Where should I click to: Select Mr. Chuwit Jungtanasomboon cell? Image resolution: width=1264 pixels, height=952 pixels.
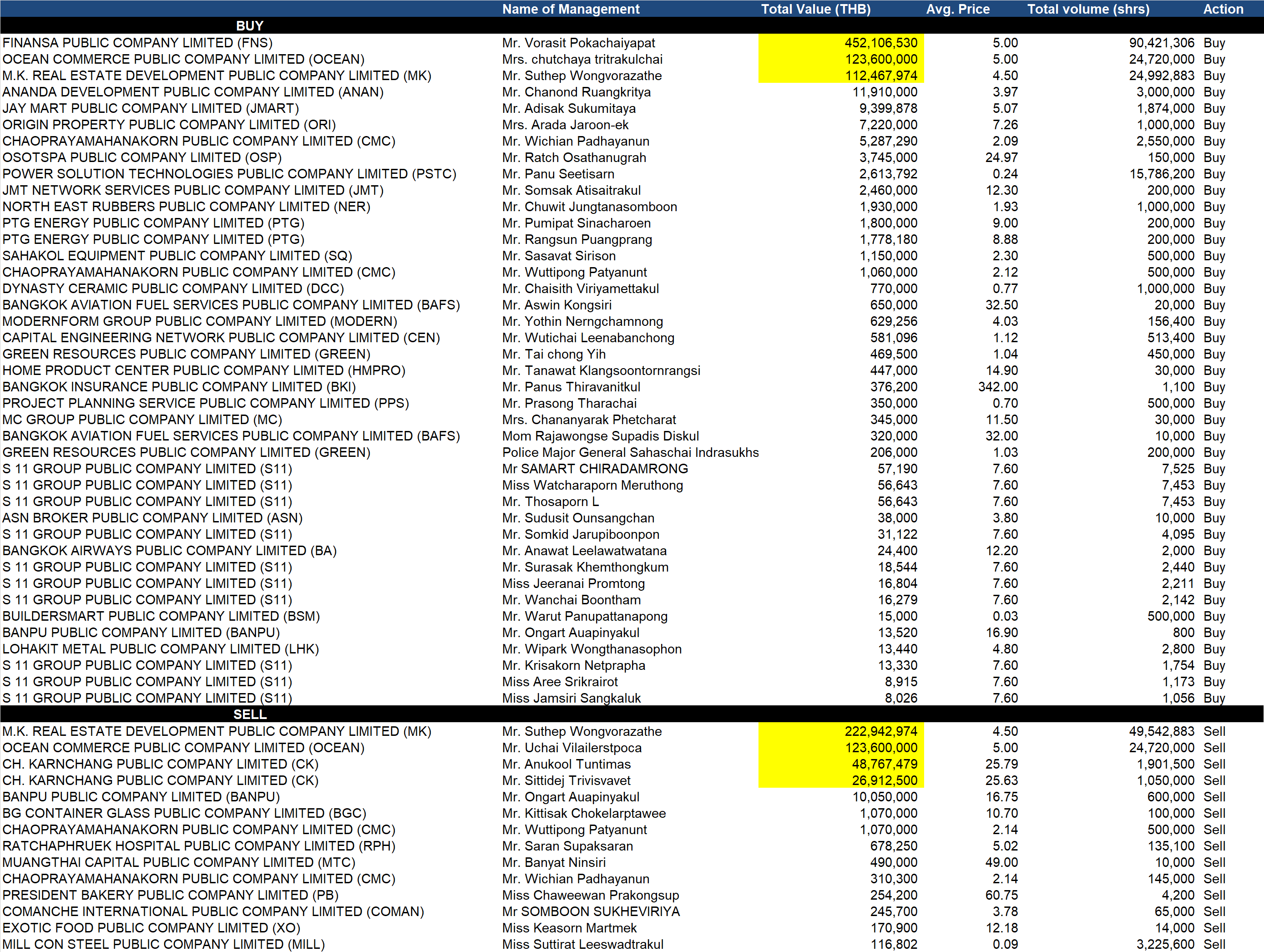589,207
